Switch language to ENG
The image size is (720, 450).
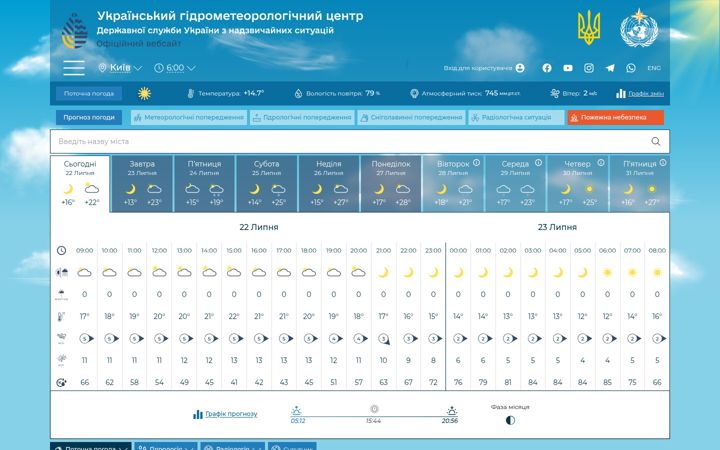[x=654, y=68]
